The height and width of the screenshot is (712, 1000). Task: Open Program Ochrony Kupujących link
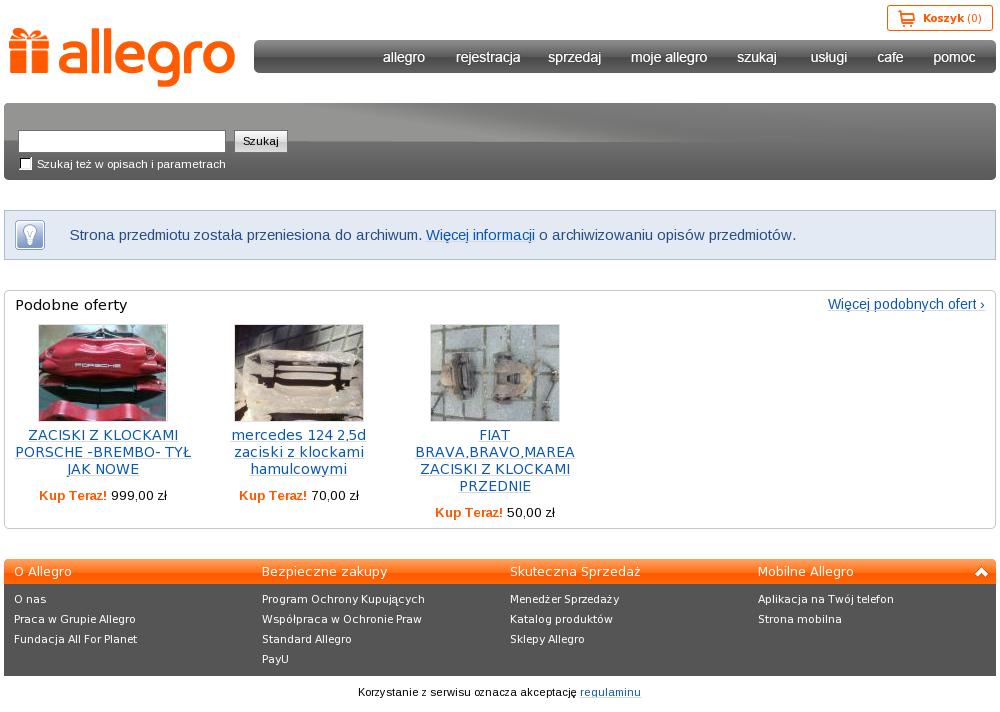(343, 599)
